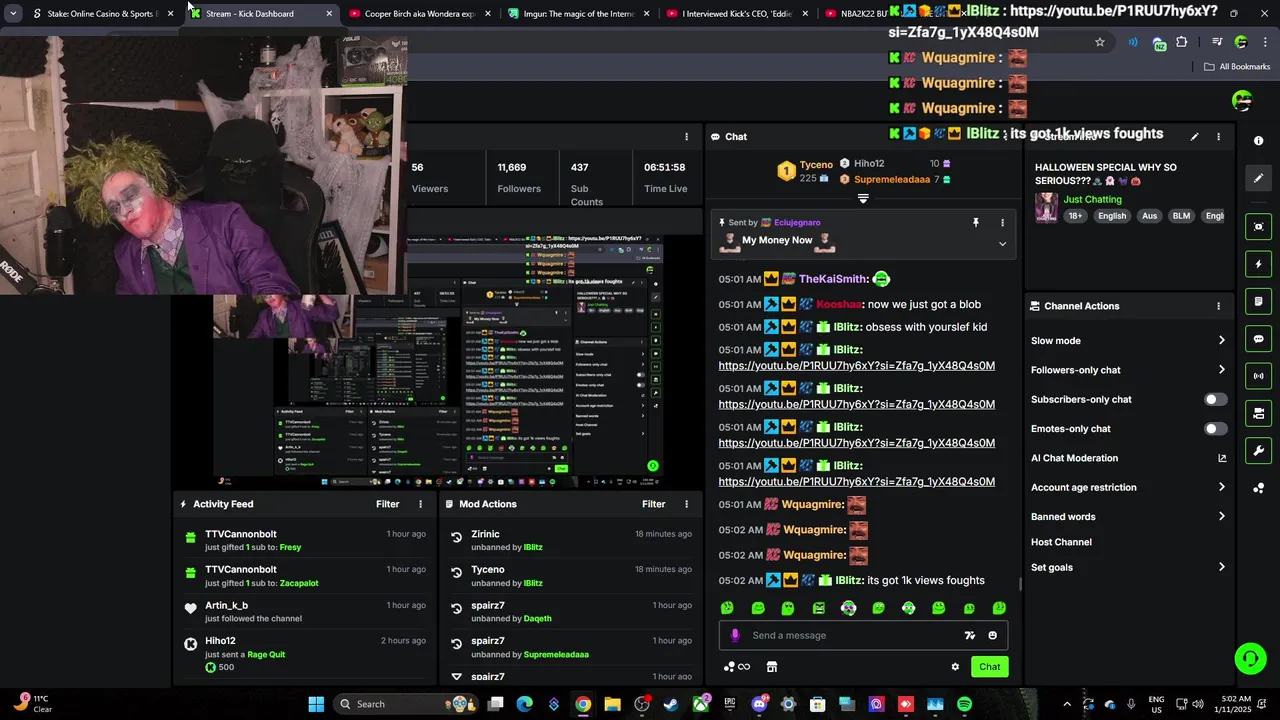Image resolution: width=1280 pixels, height=720 pixels.
Task: Expand the chat leaderboard arrow
Action: [x=863, y=198]
